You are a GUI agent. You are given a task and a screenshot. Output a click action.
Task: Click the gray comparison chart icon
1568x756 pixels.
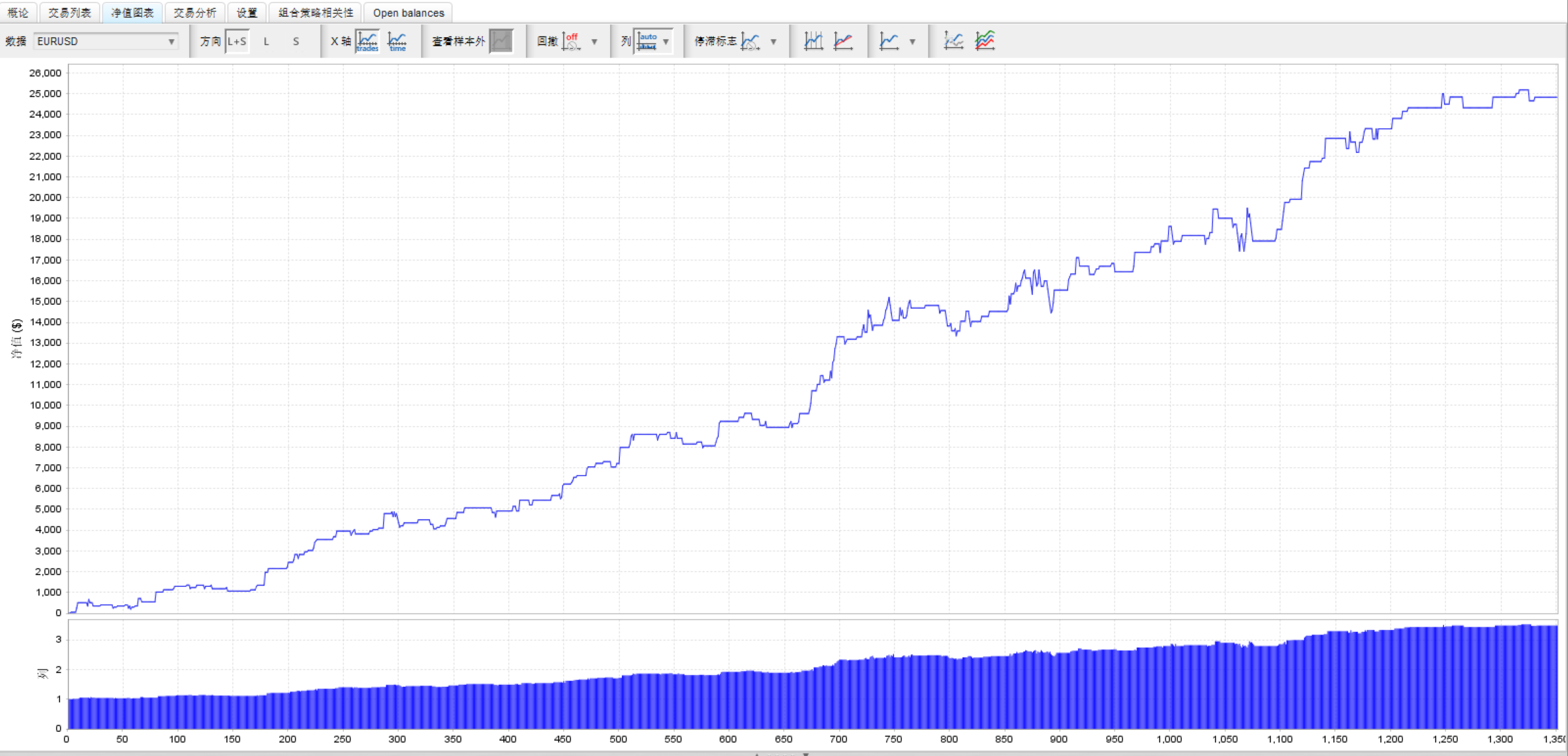coord(953,41)
